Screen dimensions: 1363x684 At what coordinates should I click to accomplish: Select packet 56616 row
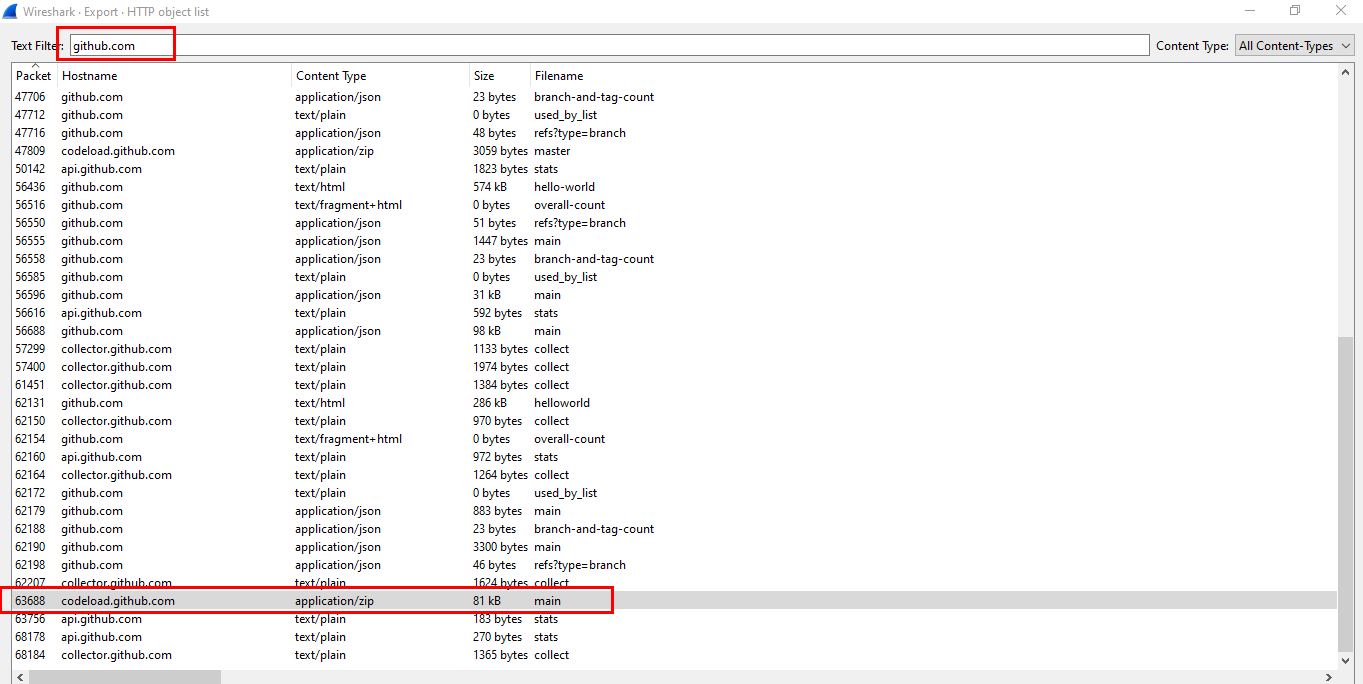(x=675, y=313)
